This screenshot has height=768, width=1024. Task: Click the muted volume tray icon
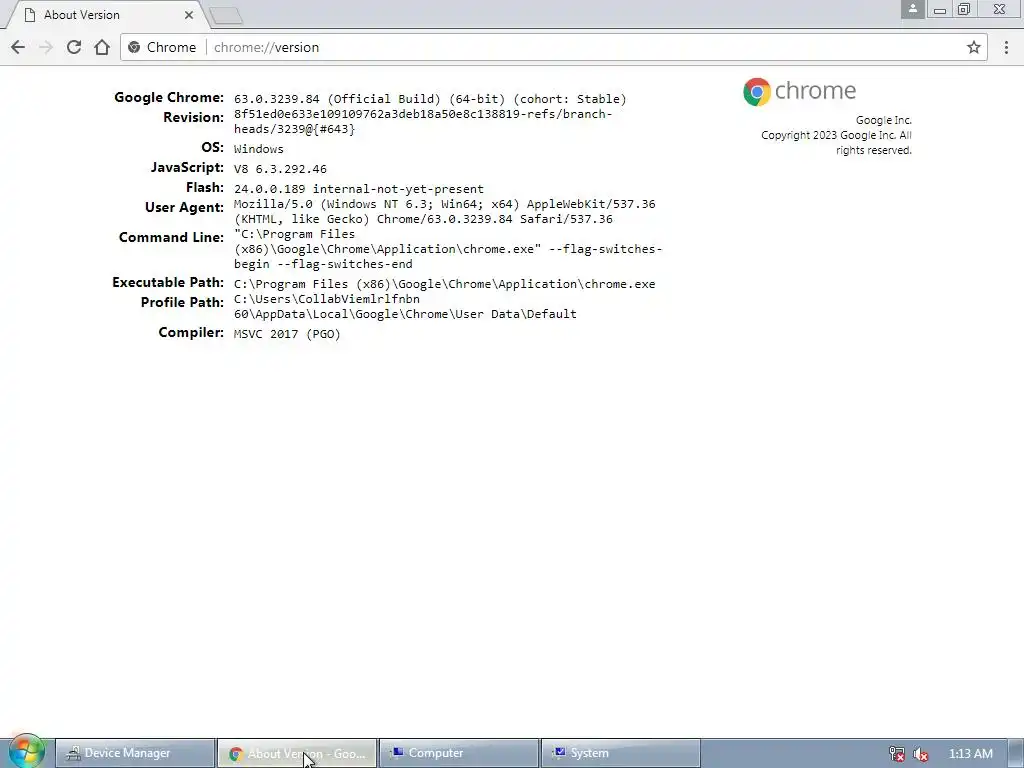921,754
